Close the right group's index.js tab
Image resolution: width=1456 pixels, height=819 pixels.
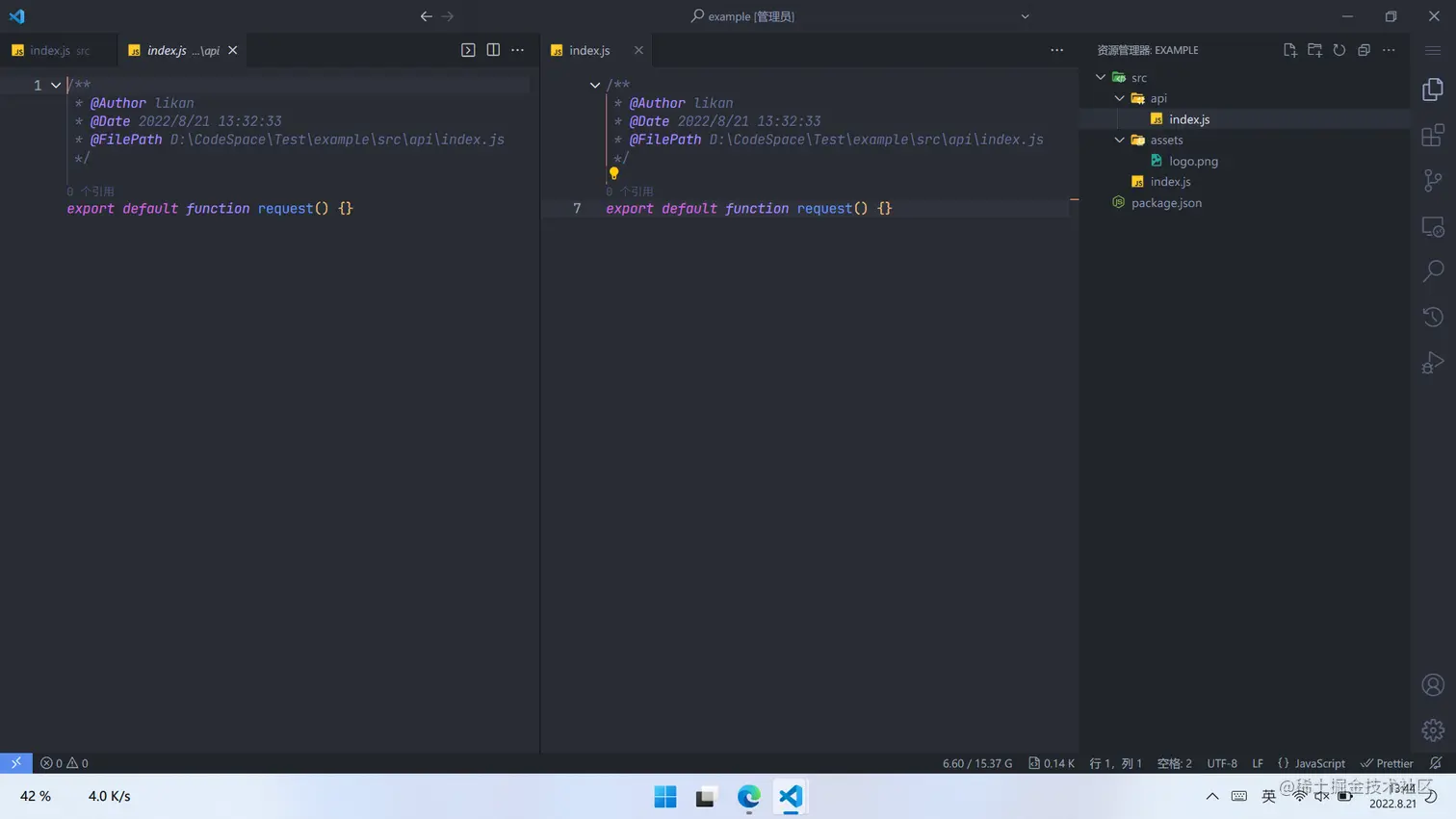pyautogui.click(x=638, y=50)
